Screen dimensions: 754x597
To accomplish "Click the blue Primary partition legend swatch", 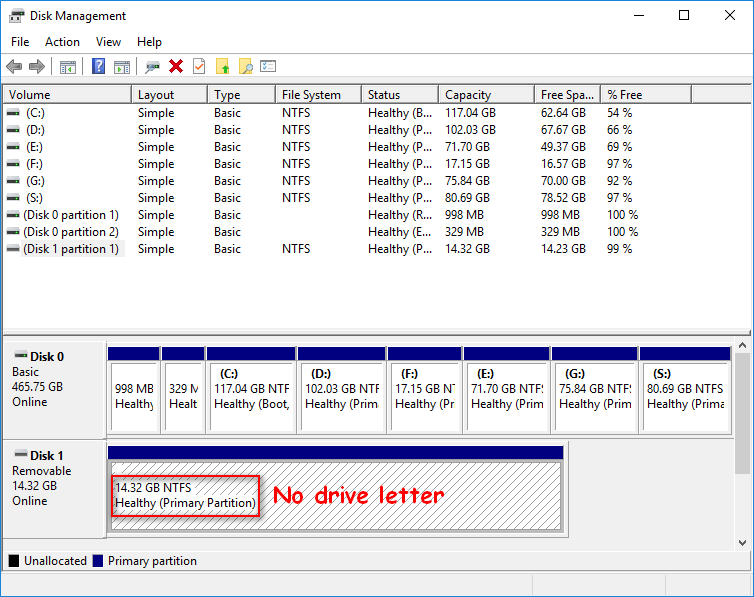I will pyautogui.click(x=98, y=561).
